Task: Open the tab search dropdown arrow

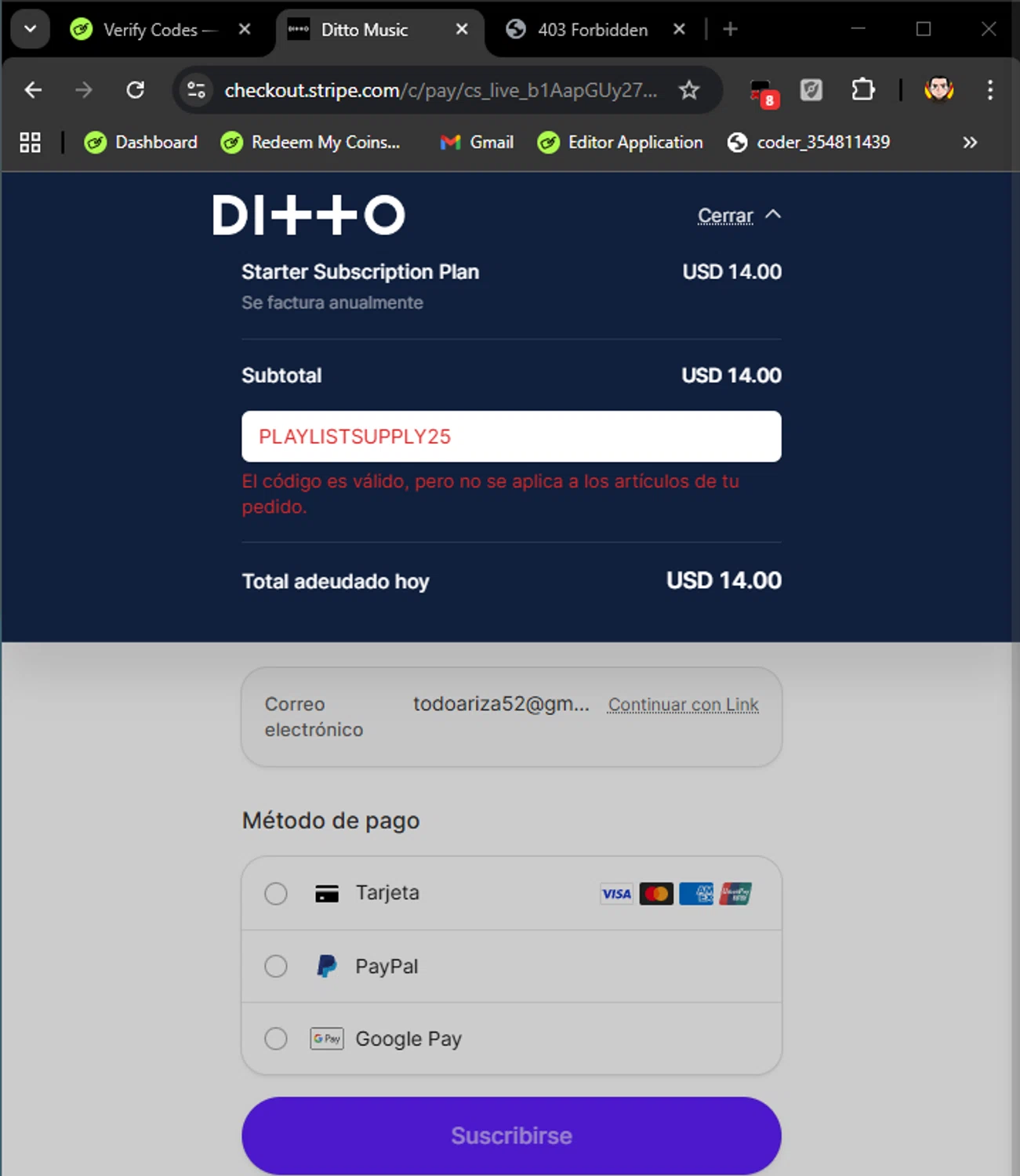Action: (x=31, y=30)
